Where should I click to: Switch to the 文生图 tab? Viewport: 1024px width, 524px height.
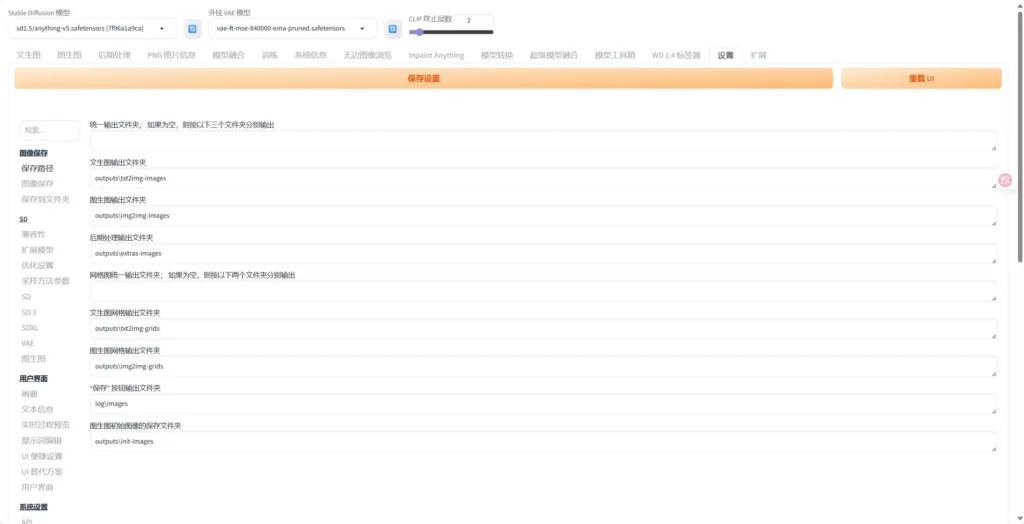[29, 55]
